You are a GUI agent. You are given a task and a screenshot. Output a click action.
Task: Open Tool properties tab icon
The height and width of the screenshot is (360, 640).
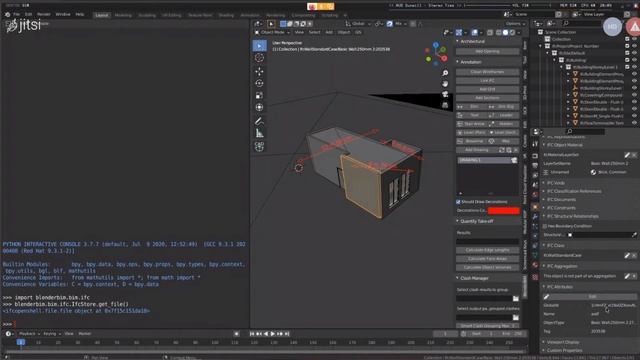click(x=535, y=144)
